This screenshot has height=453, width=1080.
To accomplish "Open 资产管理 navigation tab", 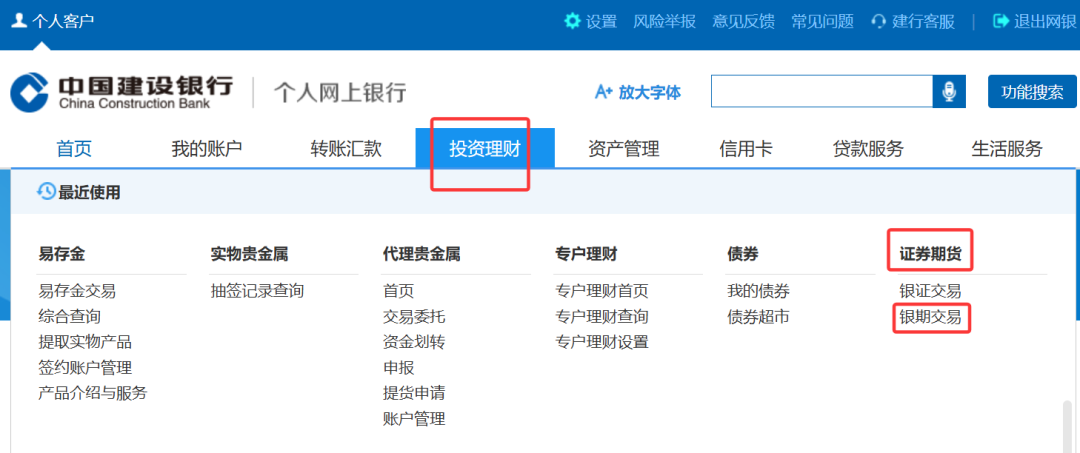I will tap(624, 148).
